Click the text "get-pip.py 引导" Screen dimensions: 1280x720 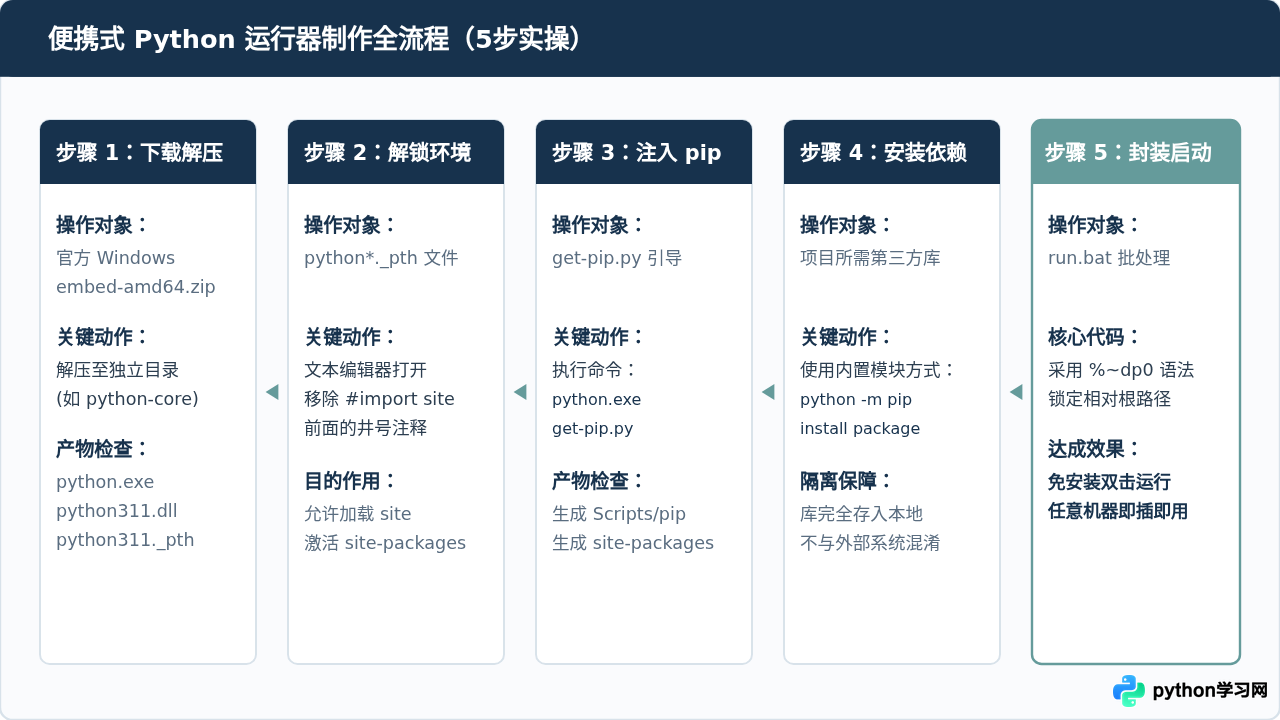click(617, 258)
